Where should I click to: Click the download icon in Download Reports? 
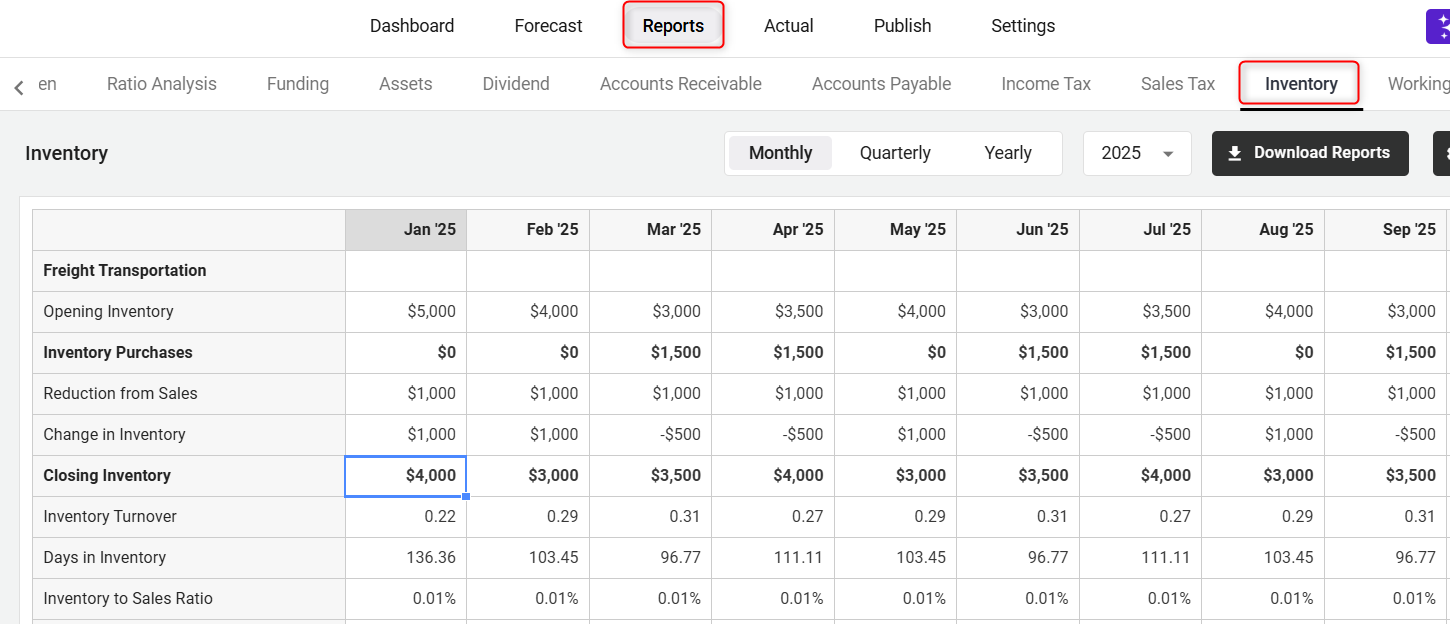point(1235,153)
